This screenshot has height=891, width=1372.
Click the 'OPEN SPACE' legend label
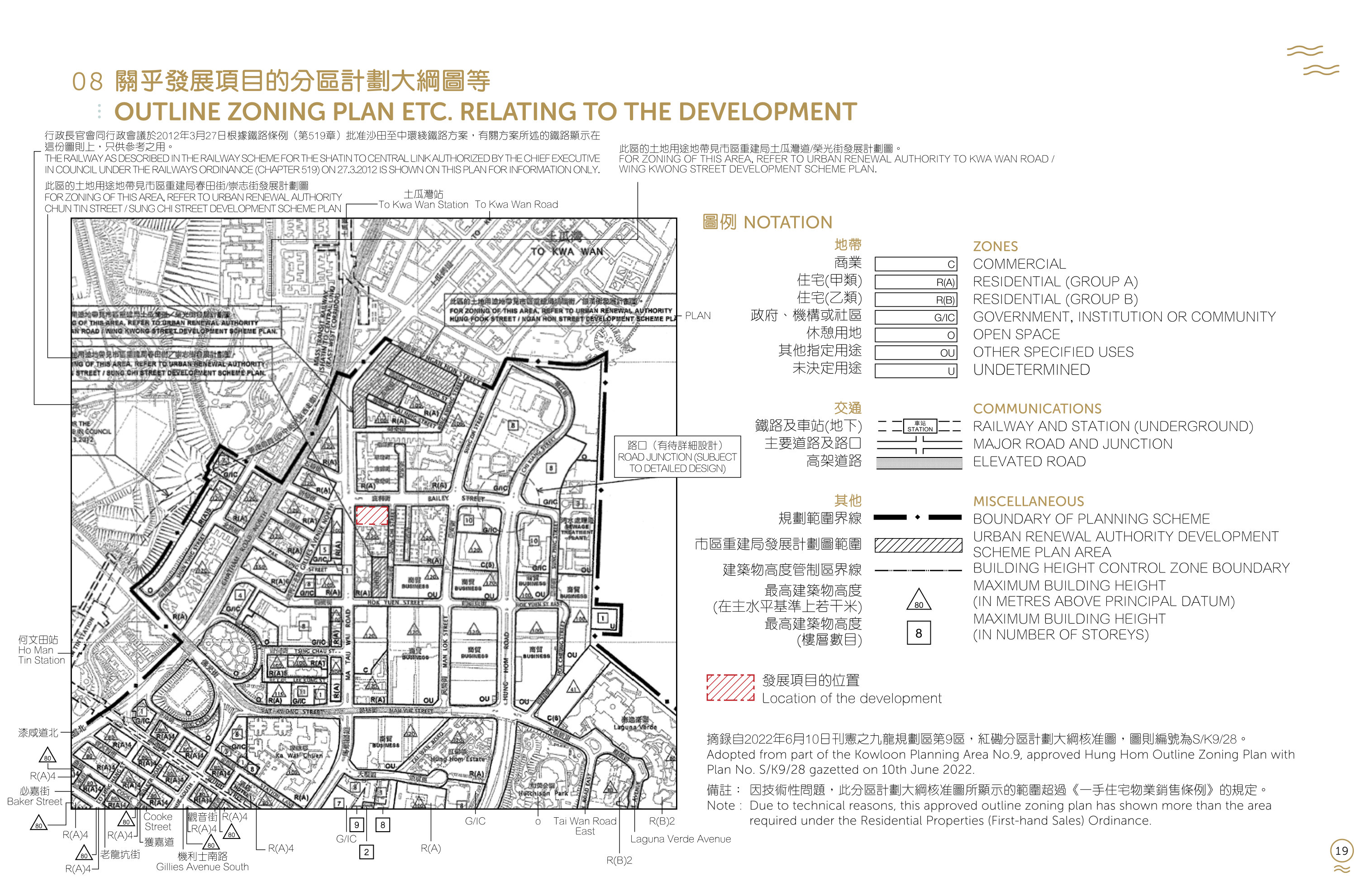pos(1016,334)
